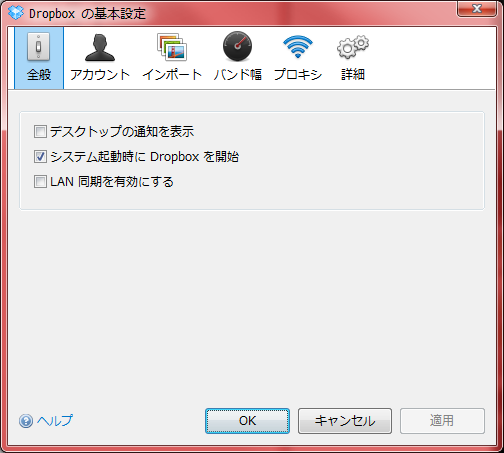Enable デスクトップの通知を表示 checkbox

point(40,132)
